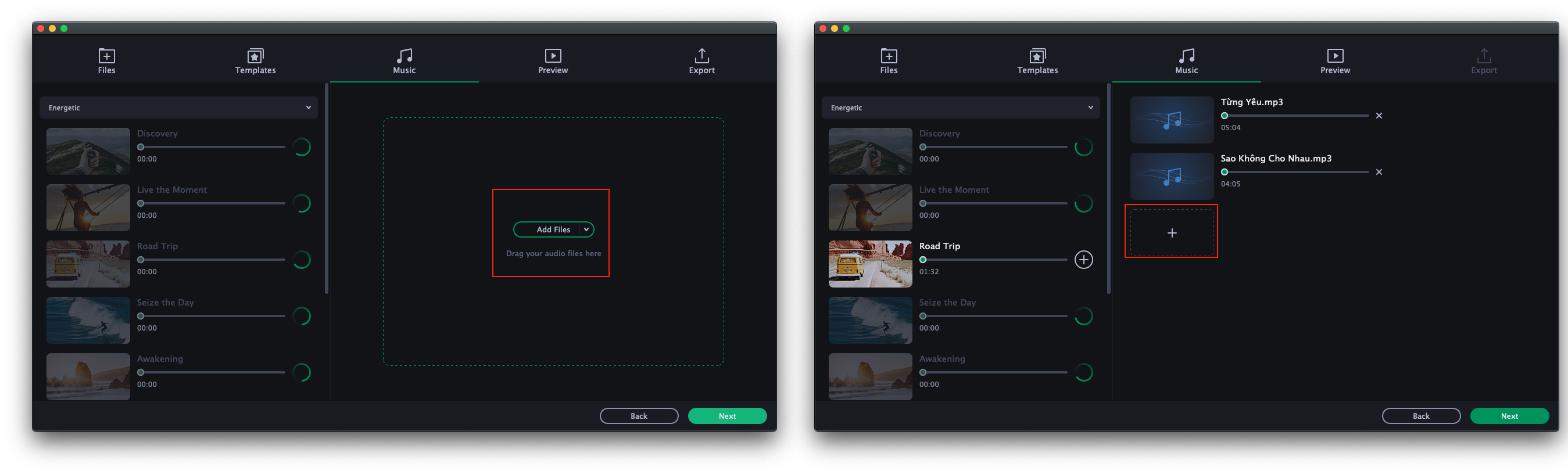Switch to Music tab in the right window

(x=1186, y=61)
